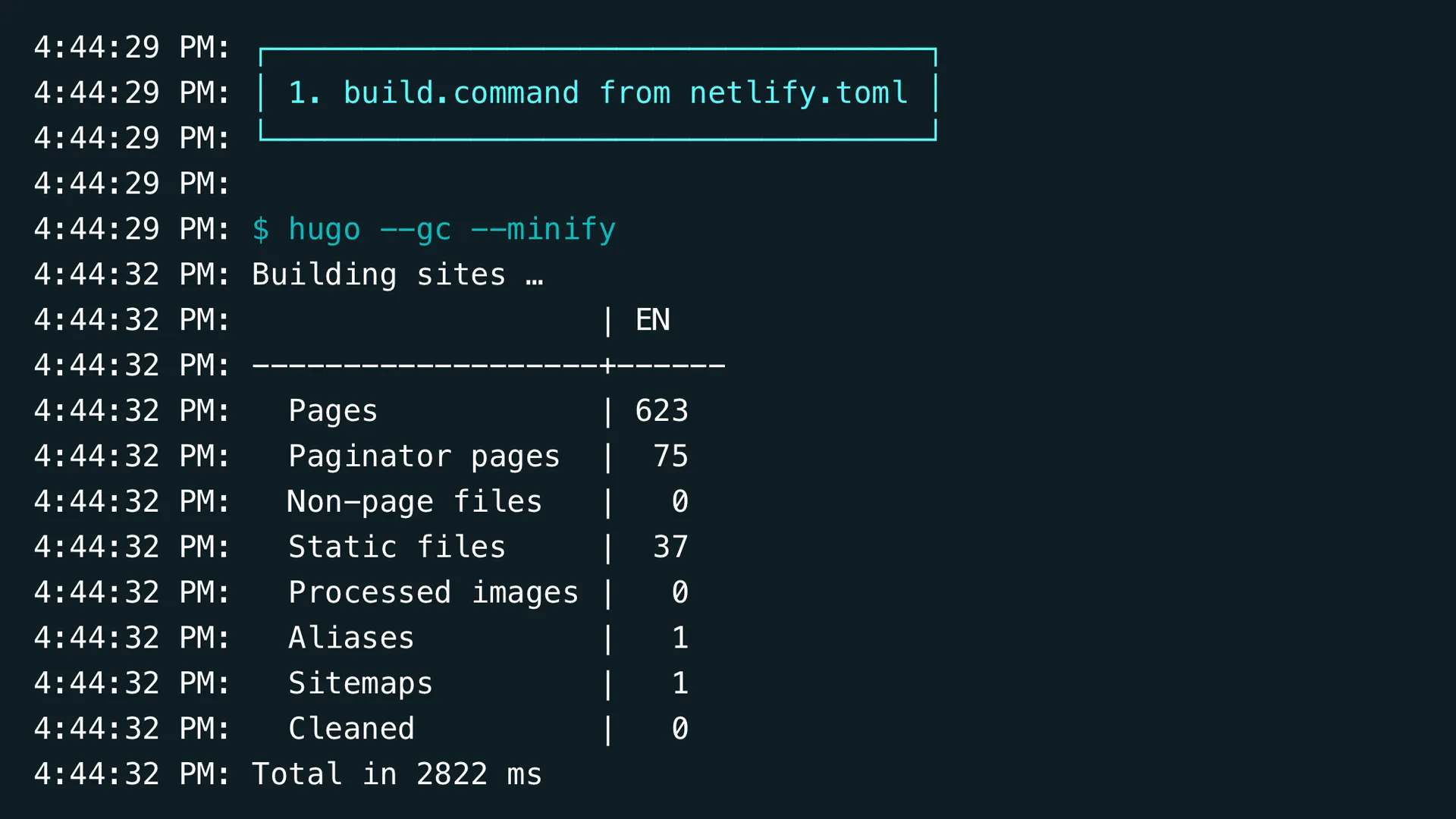
Task: Click the 37 static files value
Action: [670, 548]
